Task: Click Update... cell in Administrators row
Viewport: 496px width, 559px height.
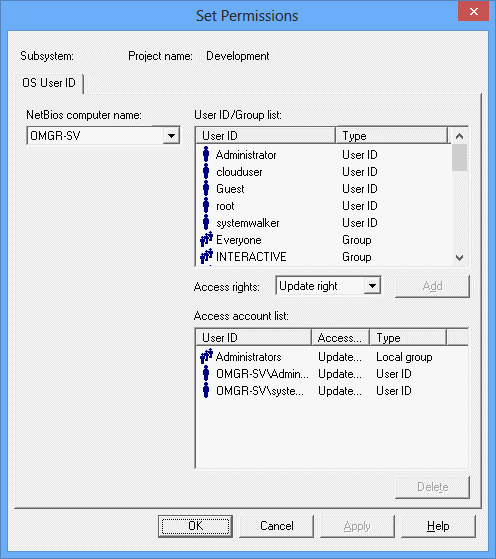Action: point(340,357)
